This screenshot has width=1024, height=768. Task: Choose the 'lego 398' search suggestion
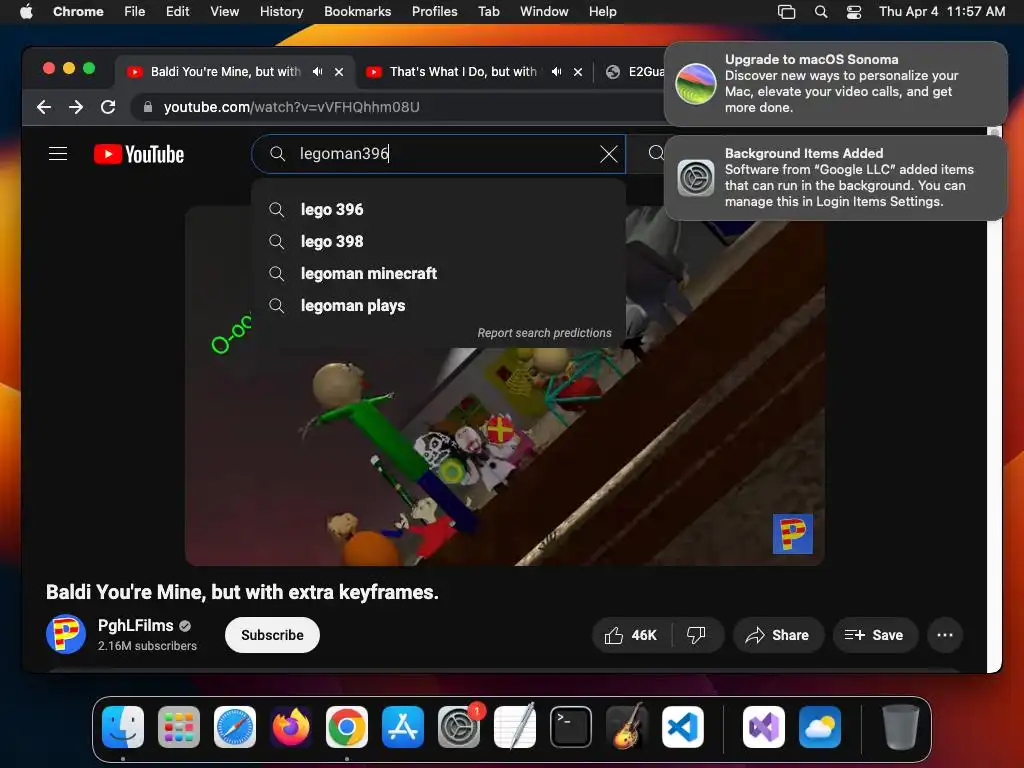click(438, 242)
